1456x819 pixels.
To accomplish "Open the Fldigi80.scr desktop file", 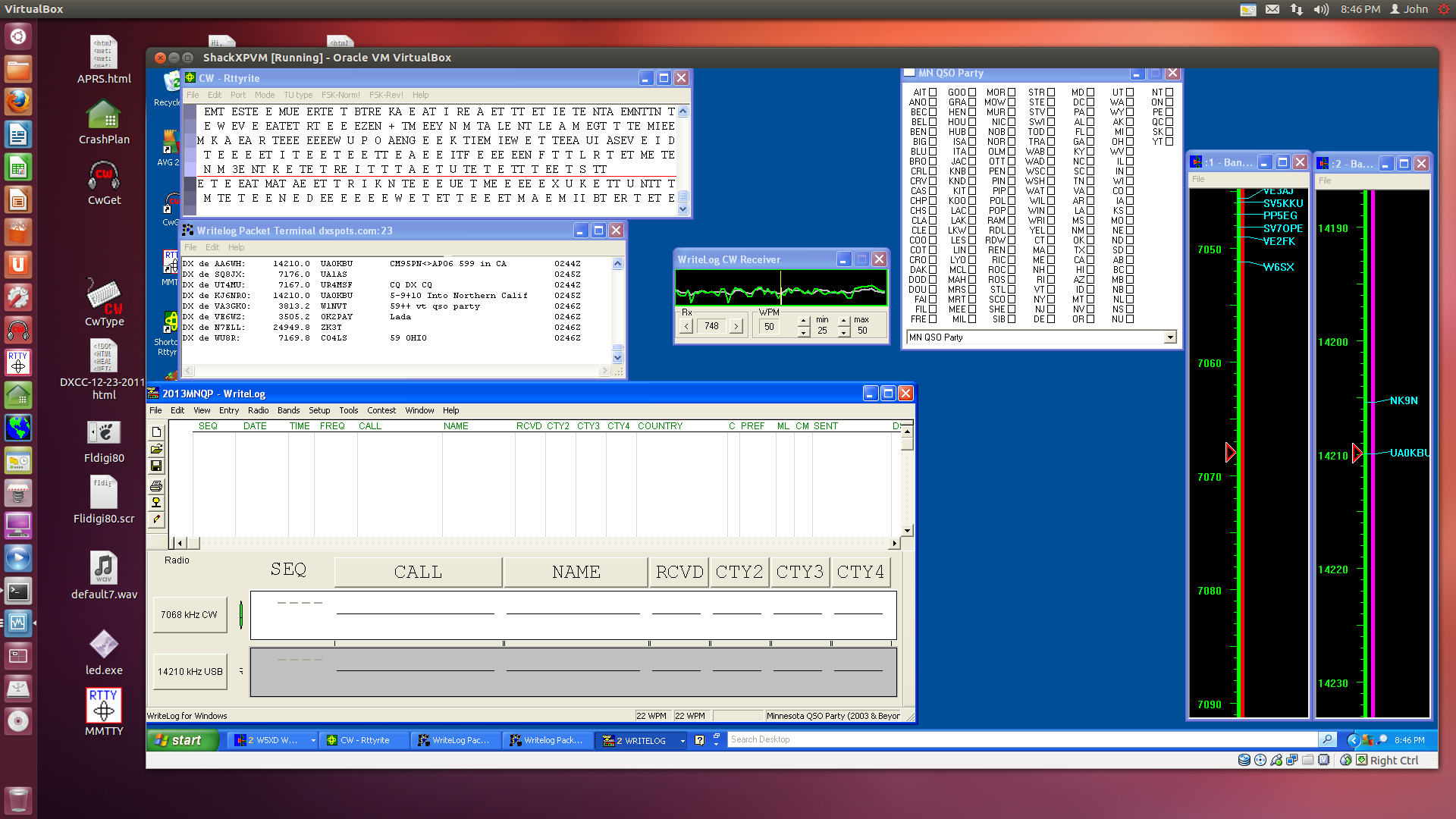I will [x=104, y=500].
